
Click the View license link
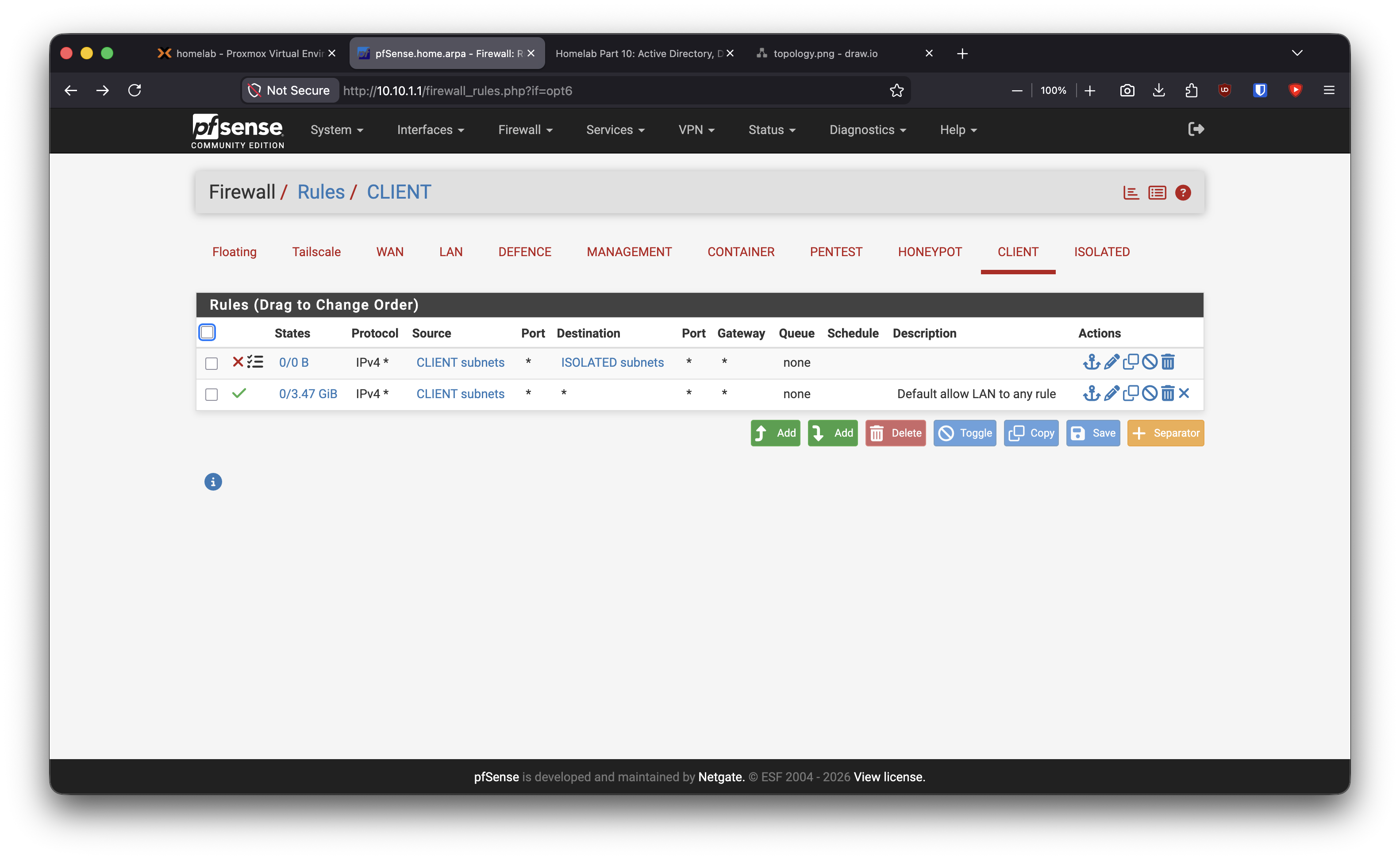tap(889, 776)
